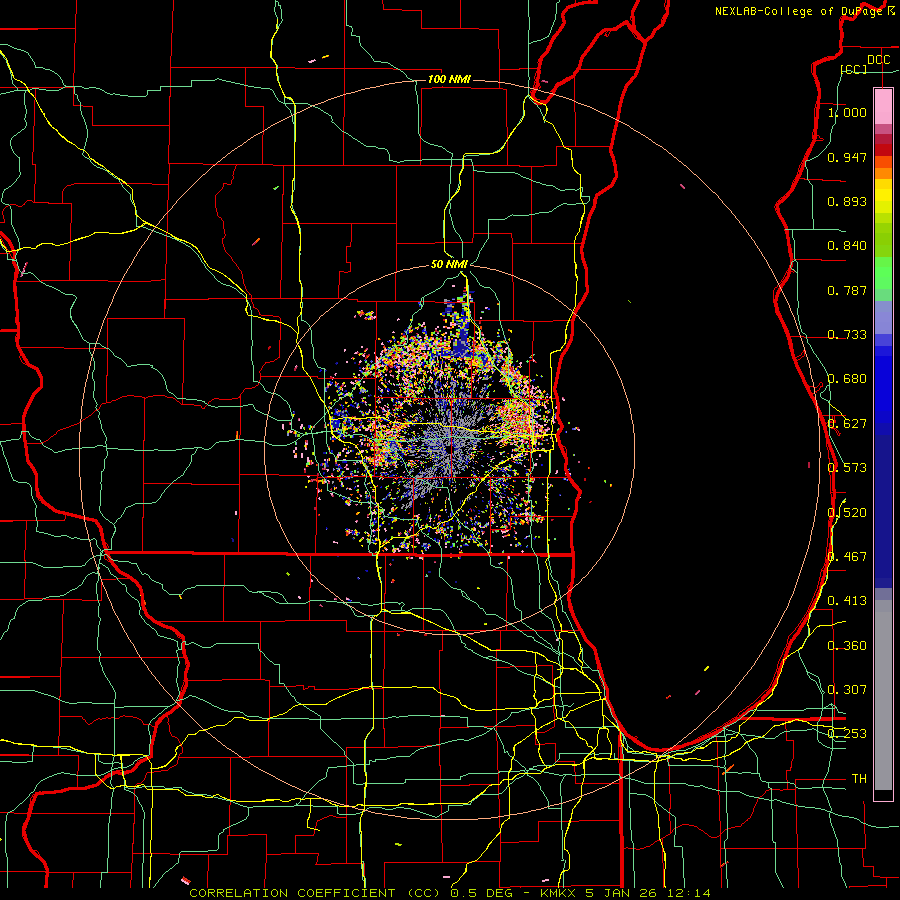Click the 0.680 scale value
This screenshot has width=900, height=900.
pos(847,379)
